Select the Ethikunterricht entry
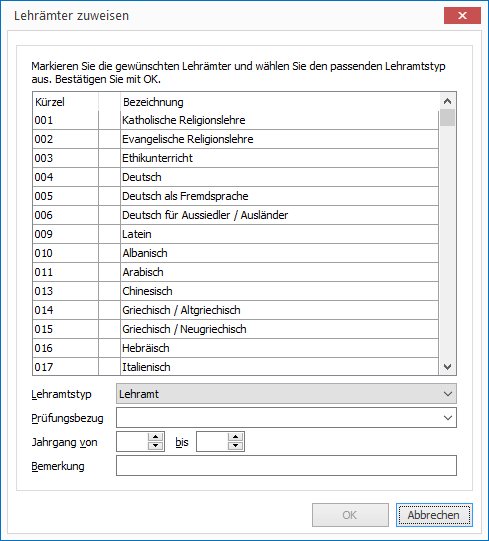This screenshot has width=489, height=541. [x=235, y=158]
